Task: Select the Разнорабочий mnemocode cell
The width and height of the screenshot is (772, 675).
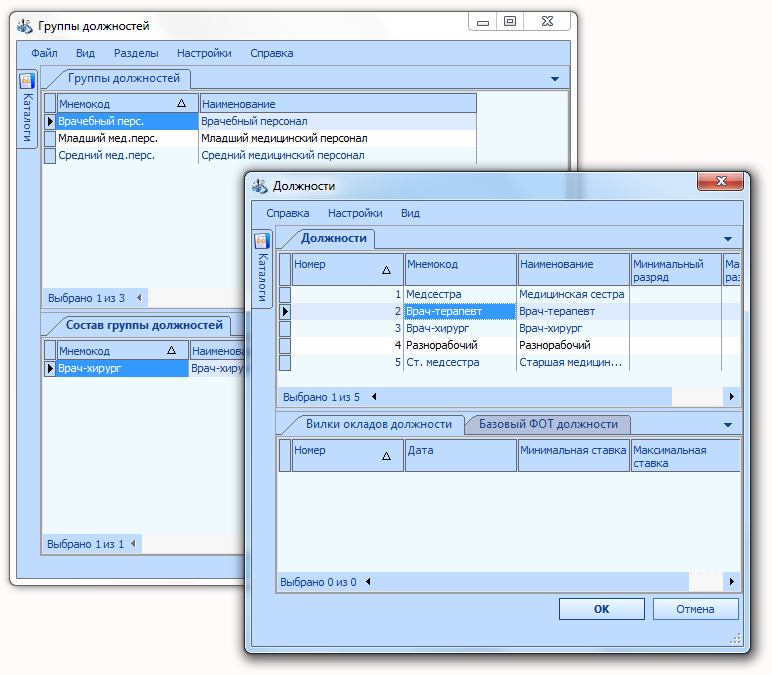Action: click(x=460, y=345)
